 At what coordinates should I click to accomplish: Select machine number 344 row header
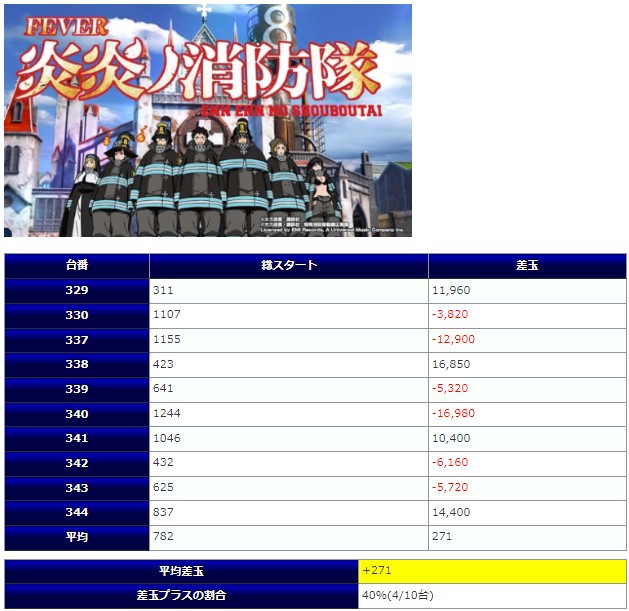(x=77, y=513)
